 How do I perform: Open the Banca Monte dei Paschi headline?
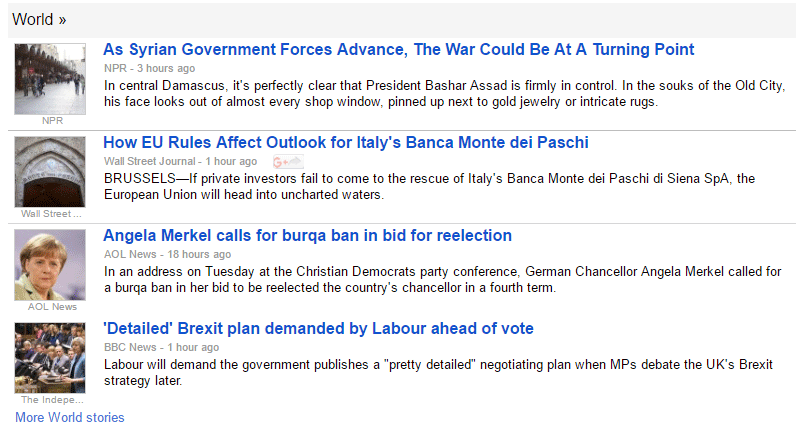(346, 142)
